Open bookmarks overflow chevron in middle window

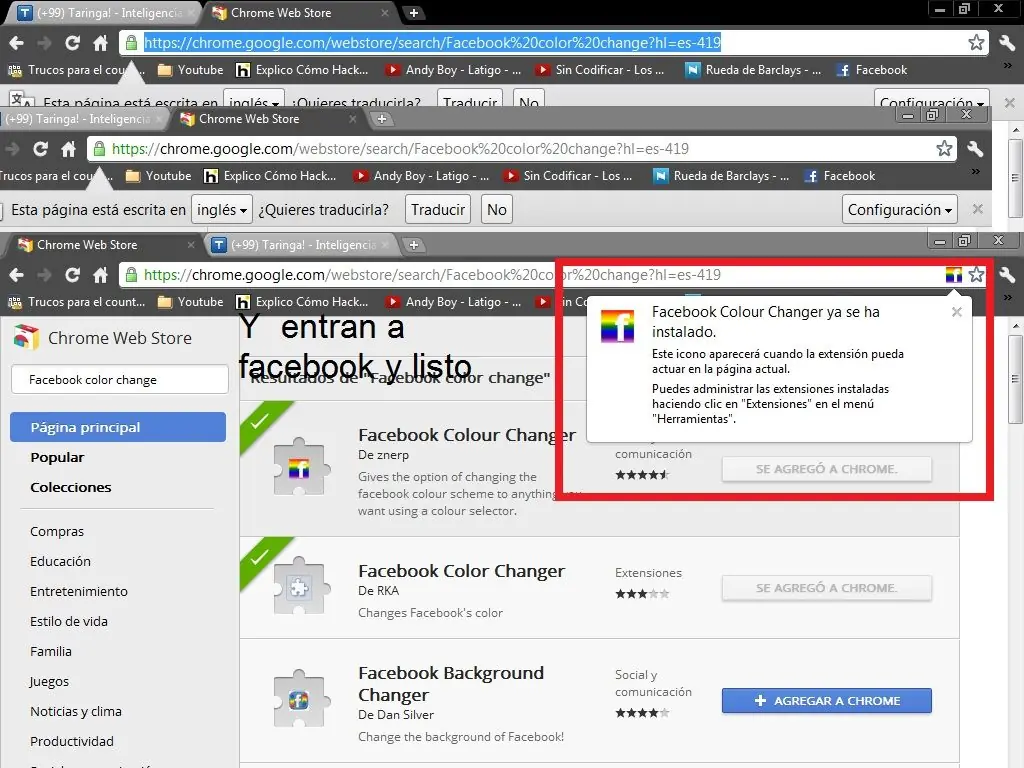coord(976,172)
